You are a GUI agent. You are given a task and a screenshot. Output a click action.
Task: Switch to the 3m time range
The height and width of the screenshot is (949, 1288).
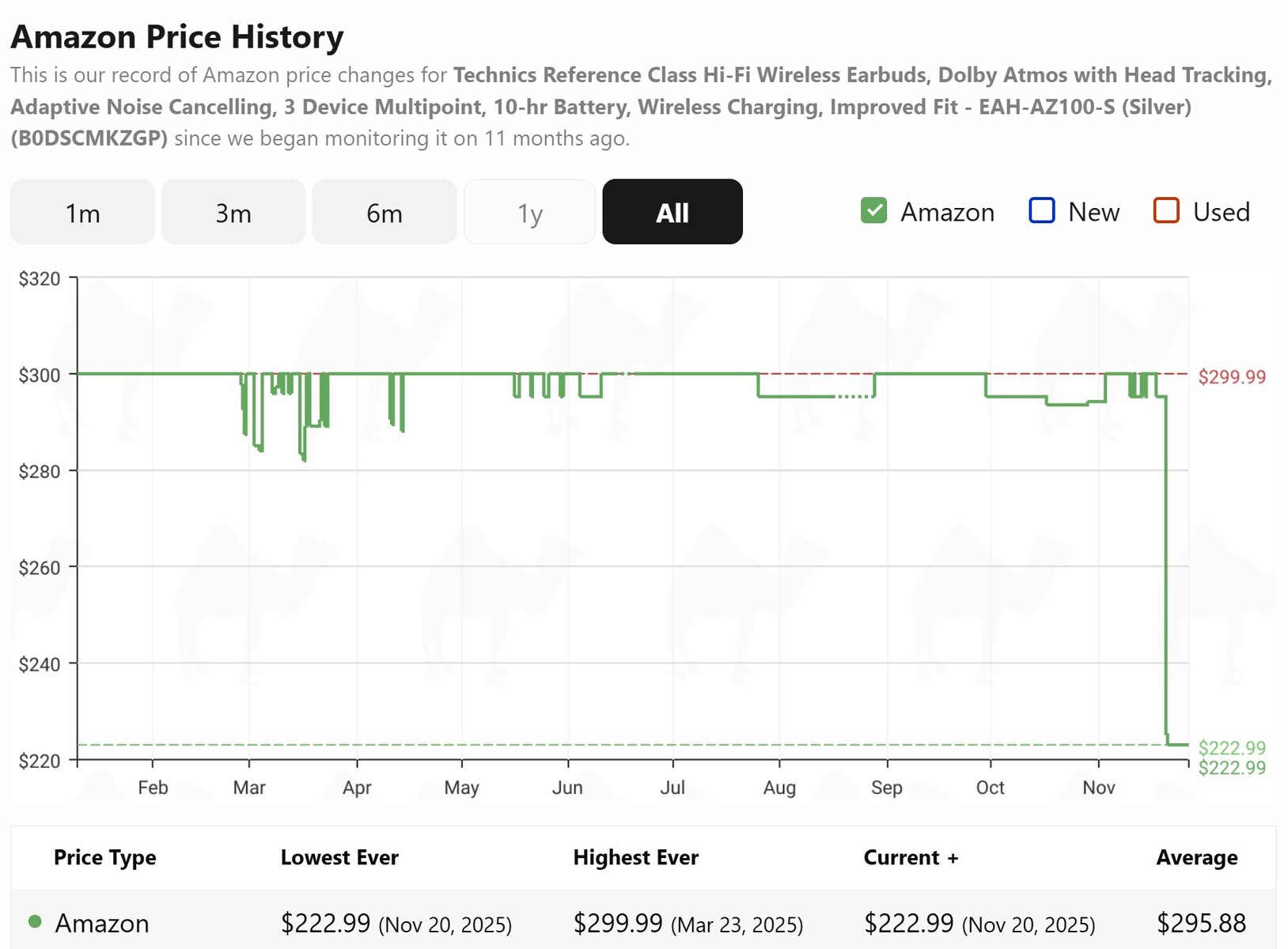(x=233, y=212)
